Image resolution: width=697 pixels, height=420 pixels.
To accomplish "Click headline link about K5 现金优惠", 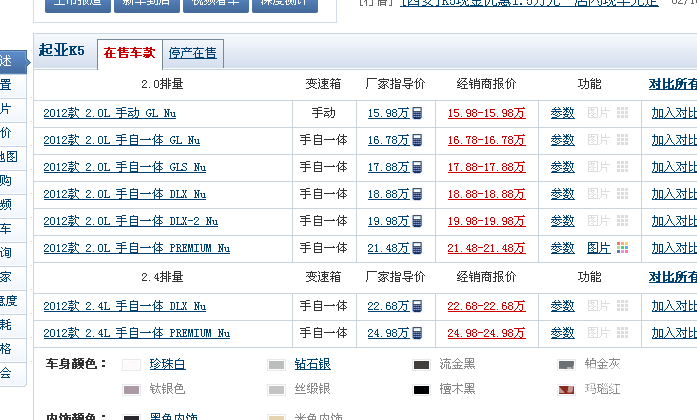I will (x=529, y=3).
